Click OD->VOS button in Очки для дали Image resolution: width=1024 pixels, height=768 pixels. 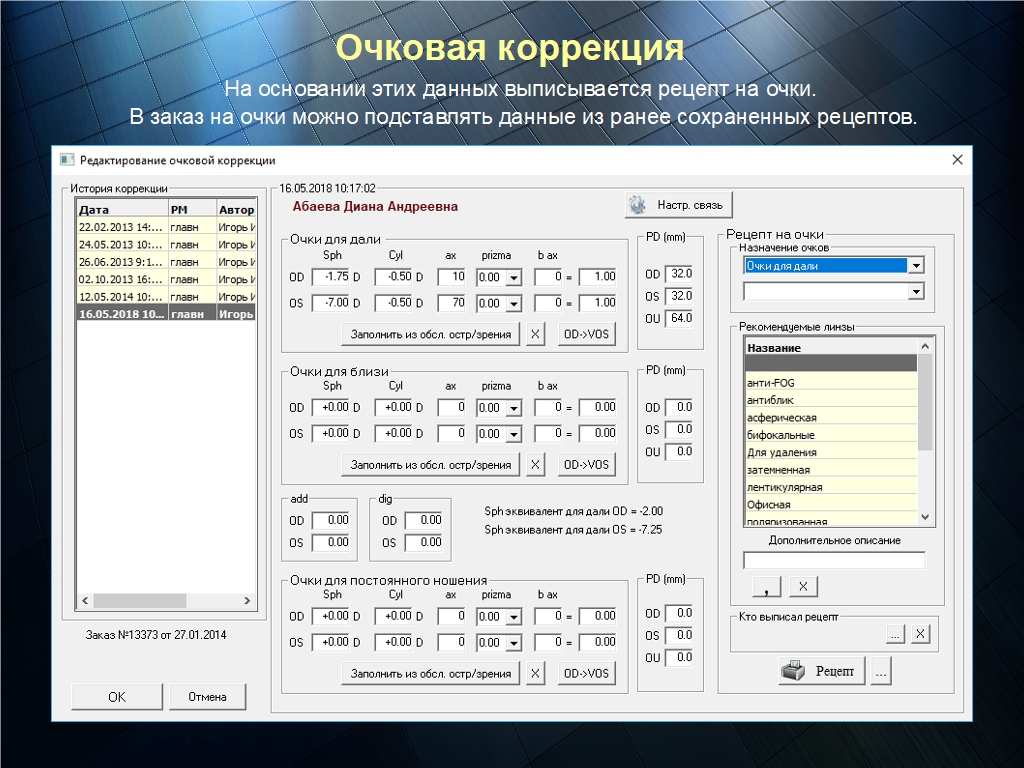pyautogui.click(x=586, y=334)
